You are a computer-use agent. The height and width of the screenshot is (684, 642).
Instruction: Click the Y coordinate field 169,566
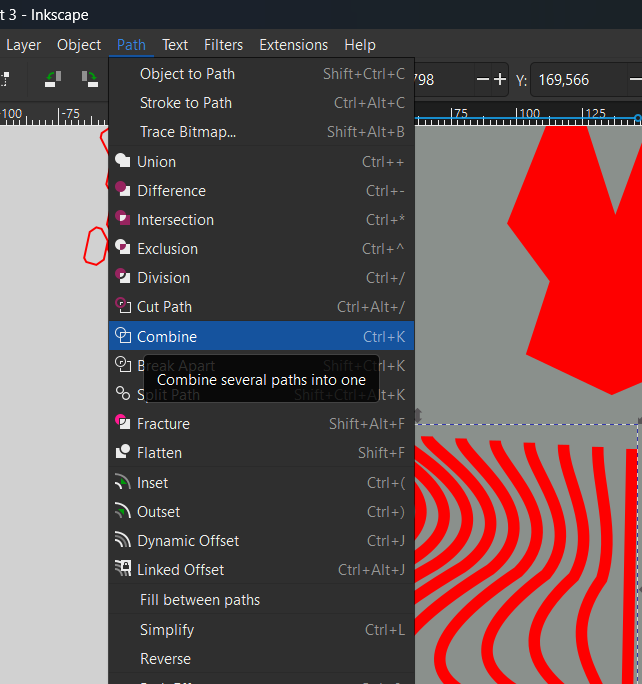click(578, 80)
